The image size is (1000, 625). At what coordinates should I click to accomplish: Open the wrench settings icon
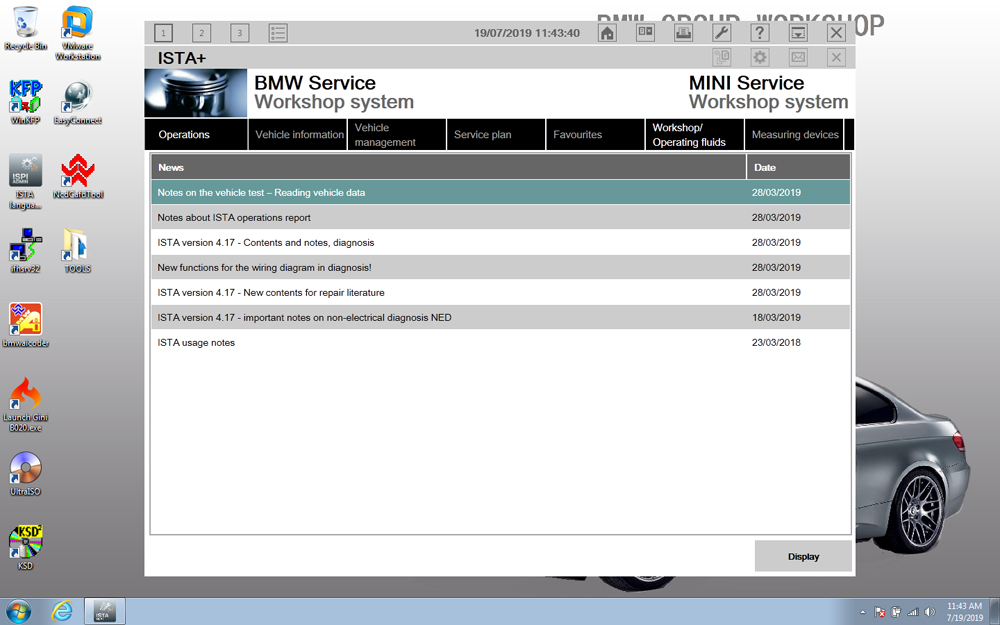click(x=721, y=33)
